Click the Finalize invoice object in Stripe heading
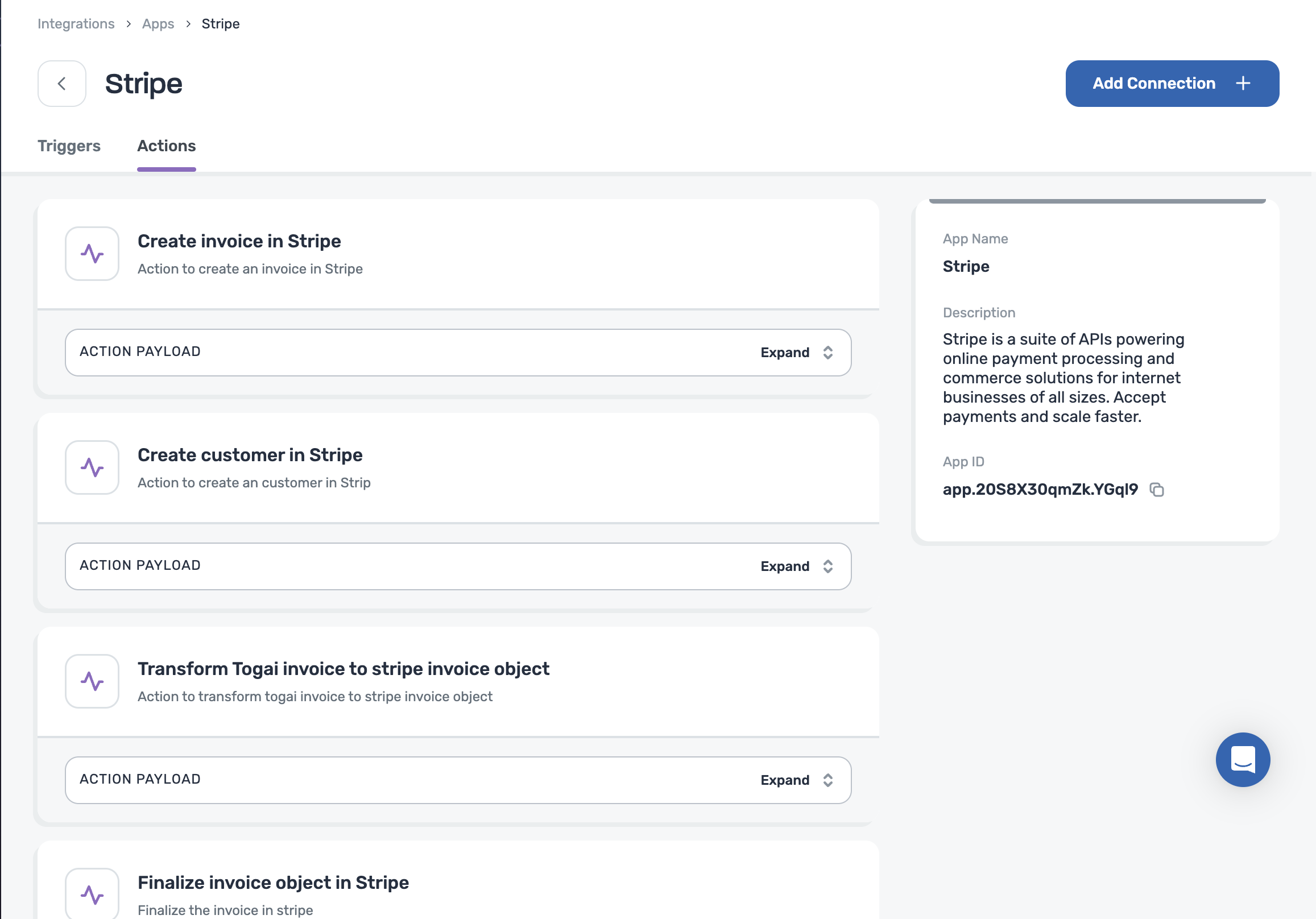Screen dimensions: 1316x919 coord(273,883)
